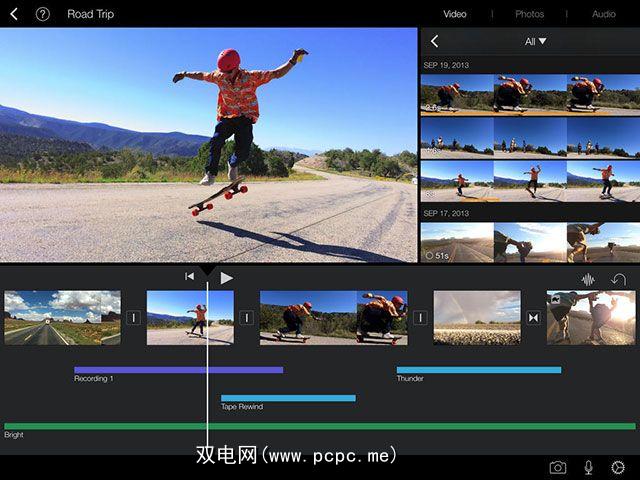
Task: Select the rainbow field timeline clip
Action: click(x=477, y=318)
